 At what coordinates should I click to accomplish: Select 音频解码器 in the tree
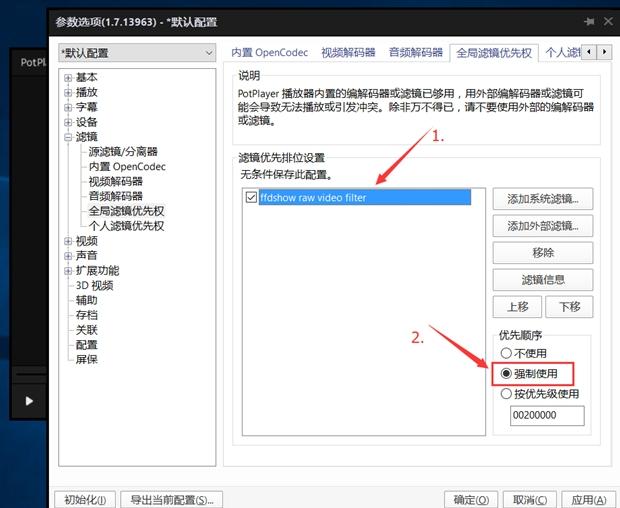[x=115, y=196]
